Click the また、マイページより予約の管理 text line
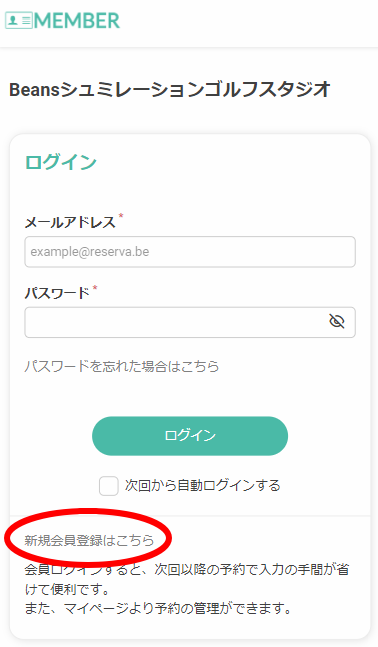Screen dimensions: 378x647 point(158,609)
